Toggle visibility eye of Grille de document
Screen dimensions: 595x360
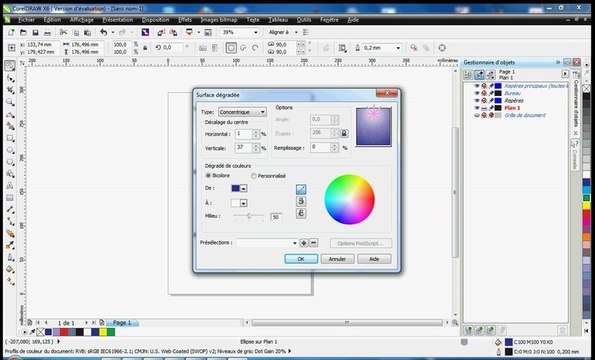[x=477, y=115]
